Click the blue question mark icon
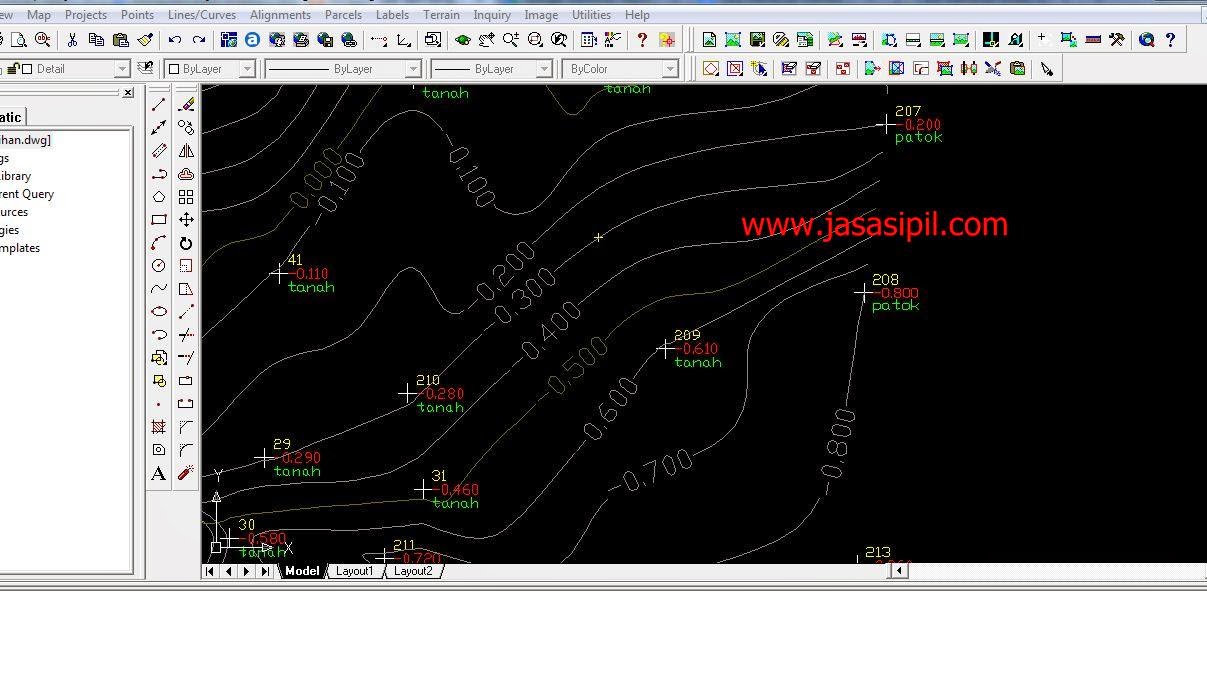 click(x=1170, y=40)
